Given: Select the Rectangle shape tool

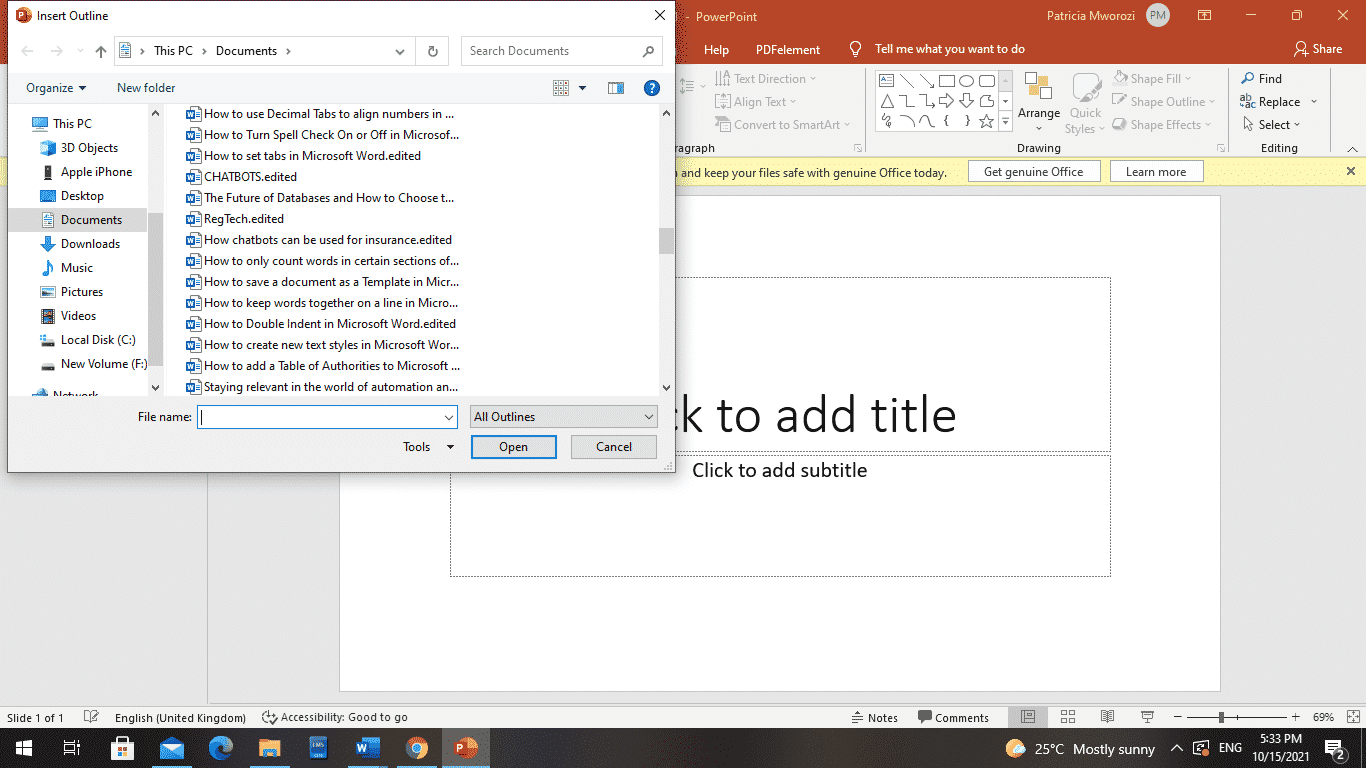Looking at the screenshot, I should 947,79.
